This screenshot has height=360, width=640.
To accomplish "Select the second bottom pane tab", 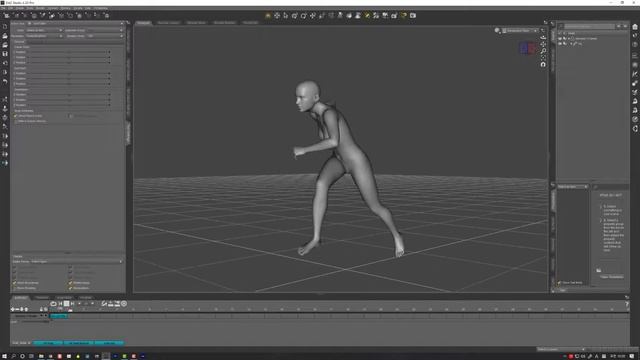I will [42, 298].
